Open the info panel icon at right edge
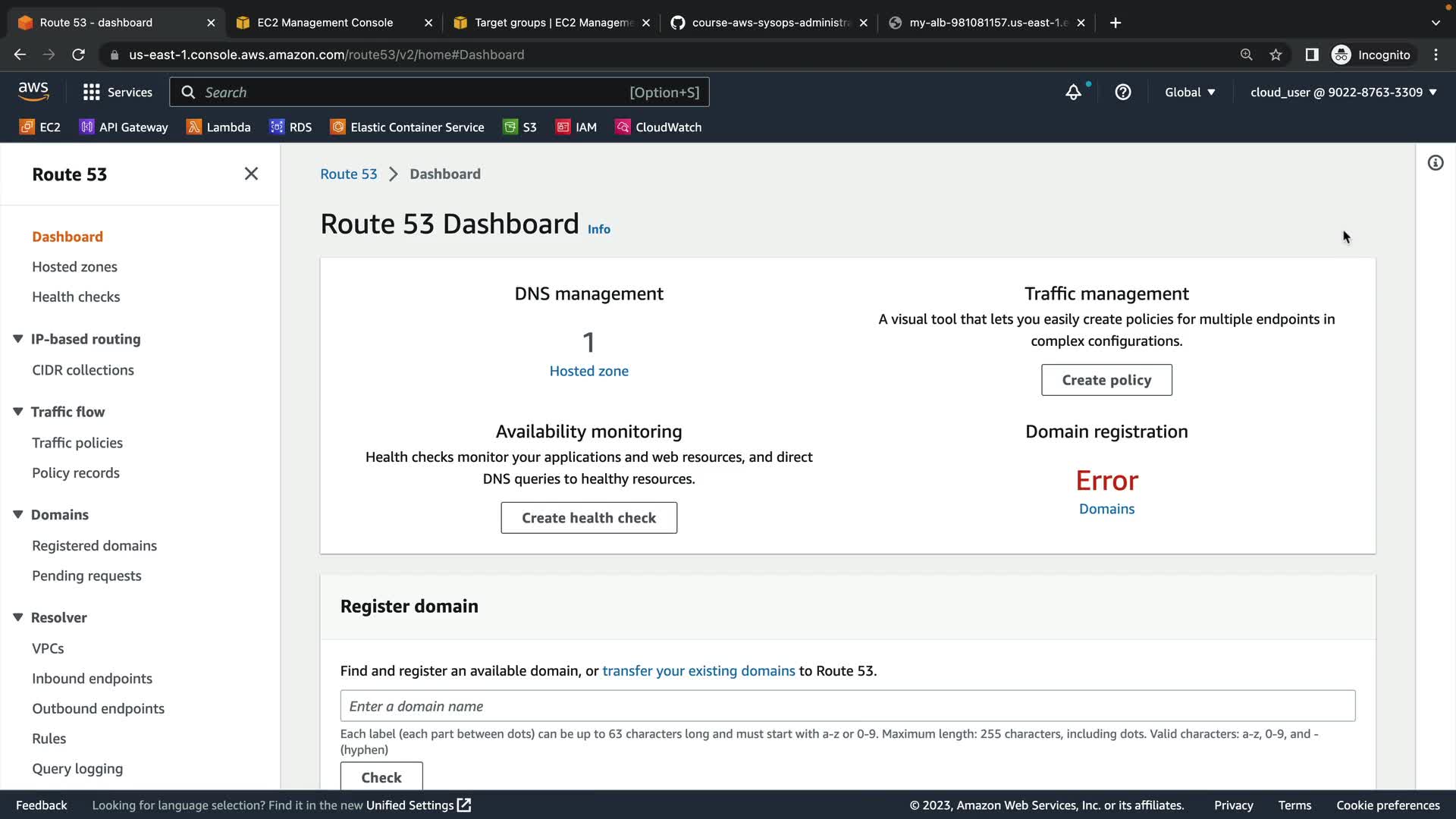 1436,163
